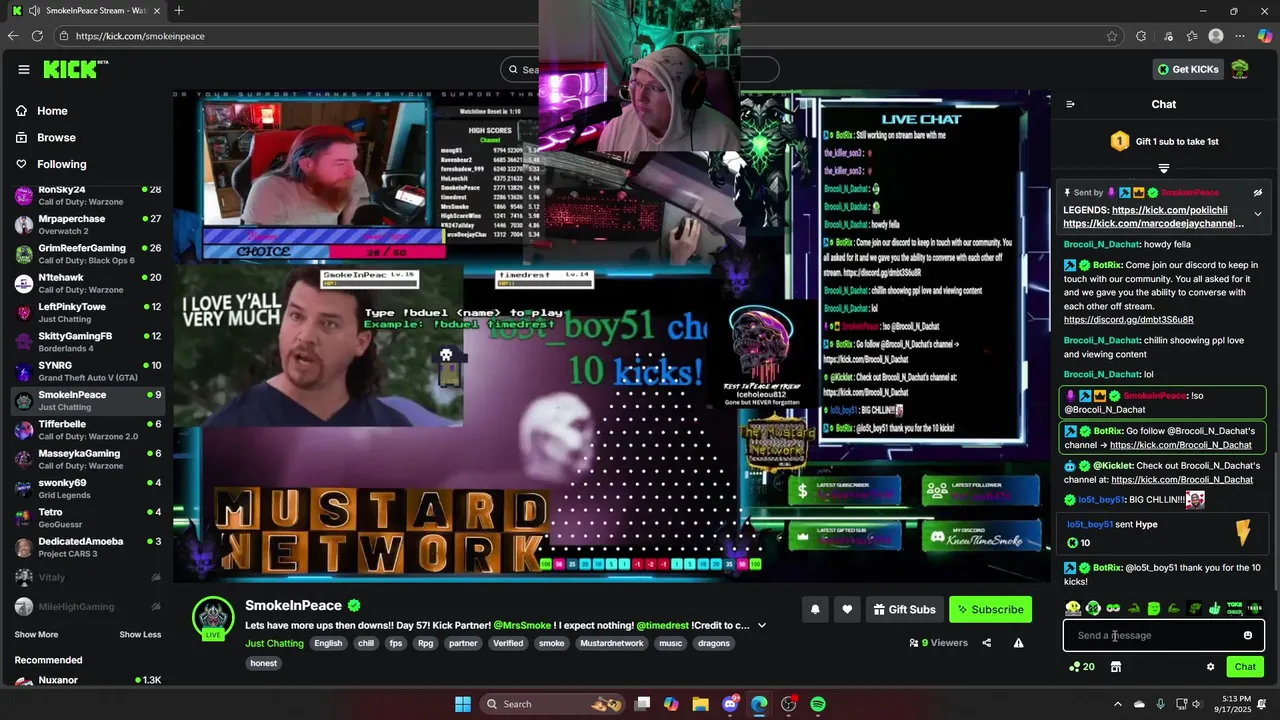1280x720 pixels.
Task: Open the emoji picker in message box
Action: click(1248, 635)
